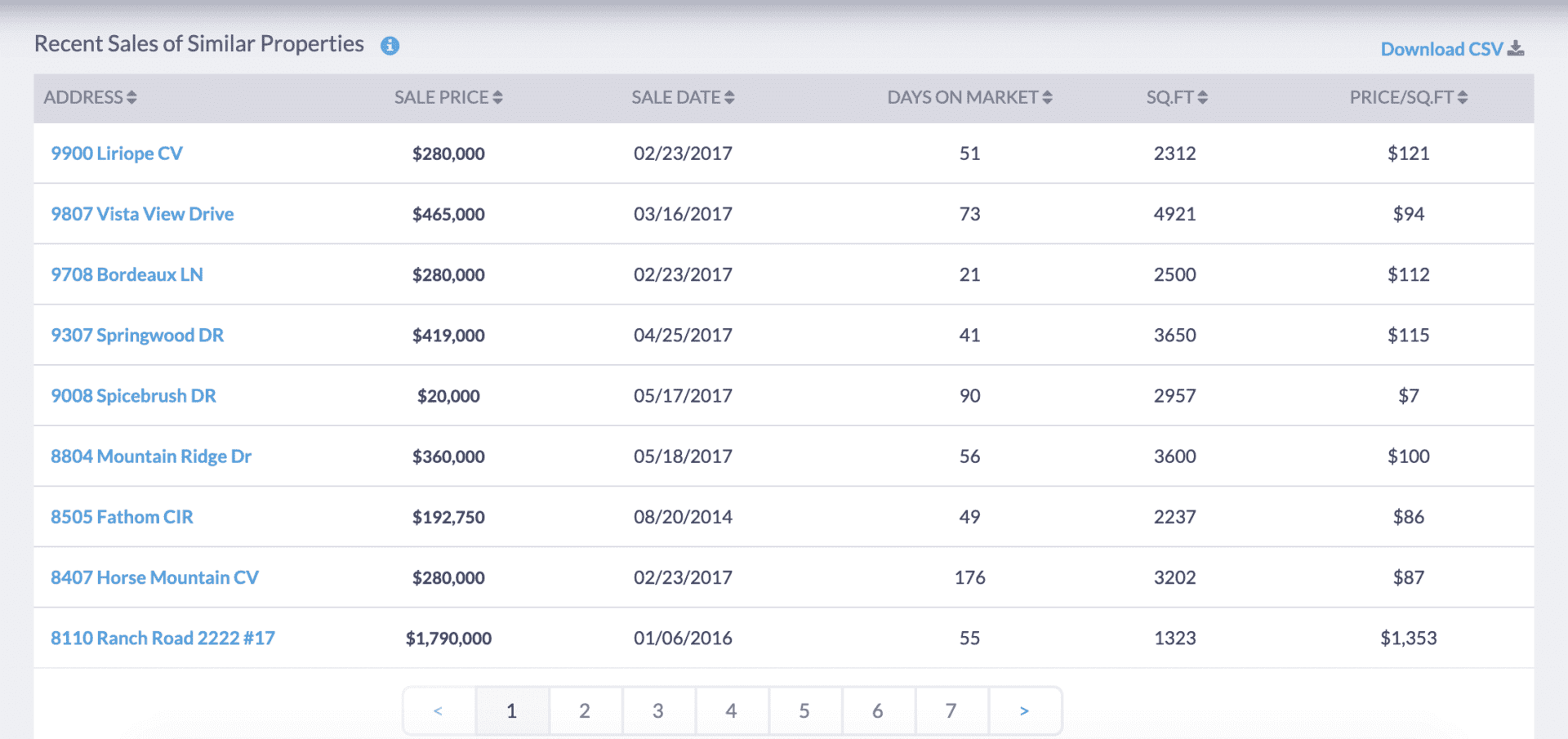1568x739 pixels.
Task: Select page 4 in pagination
Action: coord(731,711)
